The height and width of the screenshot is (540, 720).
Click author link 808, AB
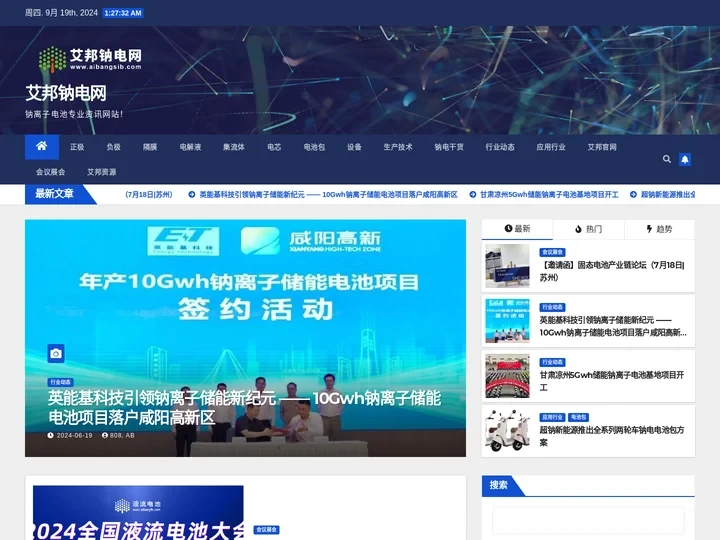118,435
